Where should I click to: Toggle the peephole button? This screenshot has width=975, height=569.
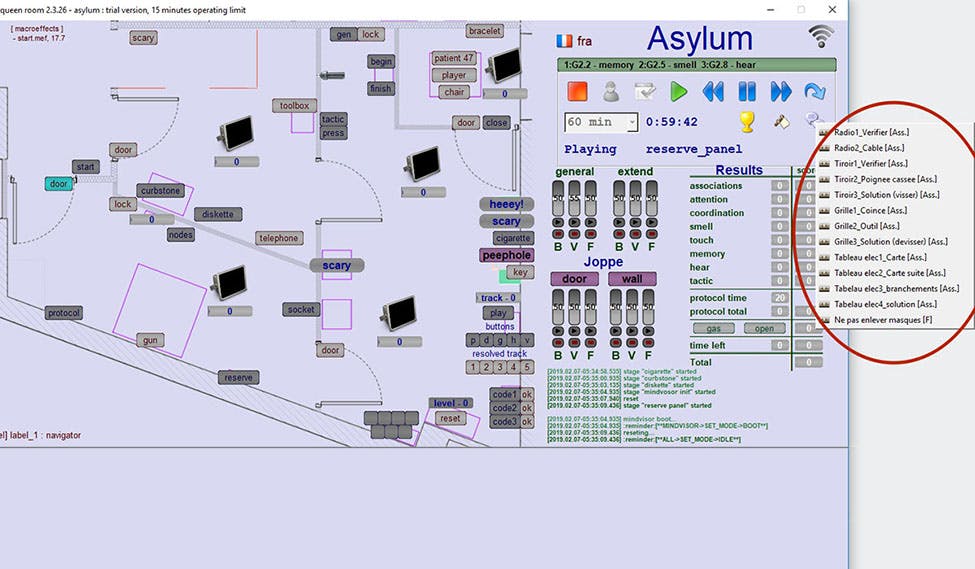506,255
